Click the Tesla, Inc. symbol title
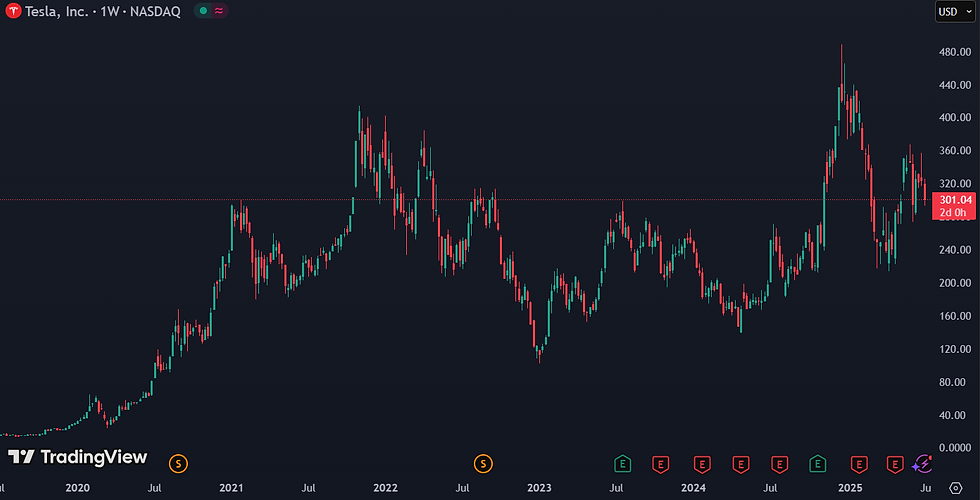The image size is (980, 500). point(54,11)
